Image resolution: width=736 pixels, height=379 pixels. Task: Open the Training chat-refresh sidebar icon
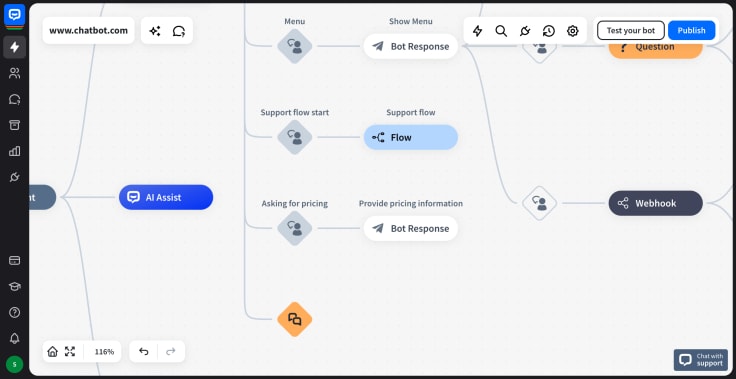[14, 99]
